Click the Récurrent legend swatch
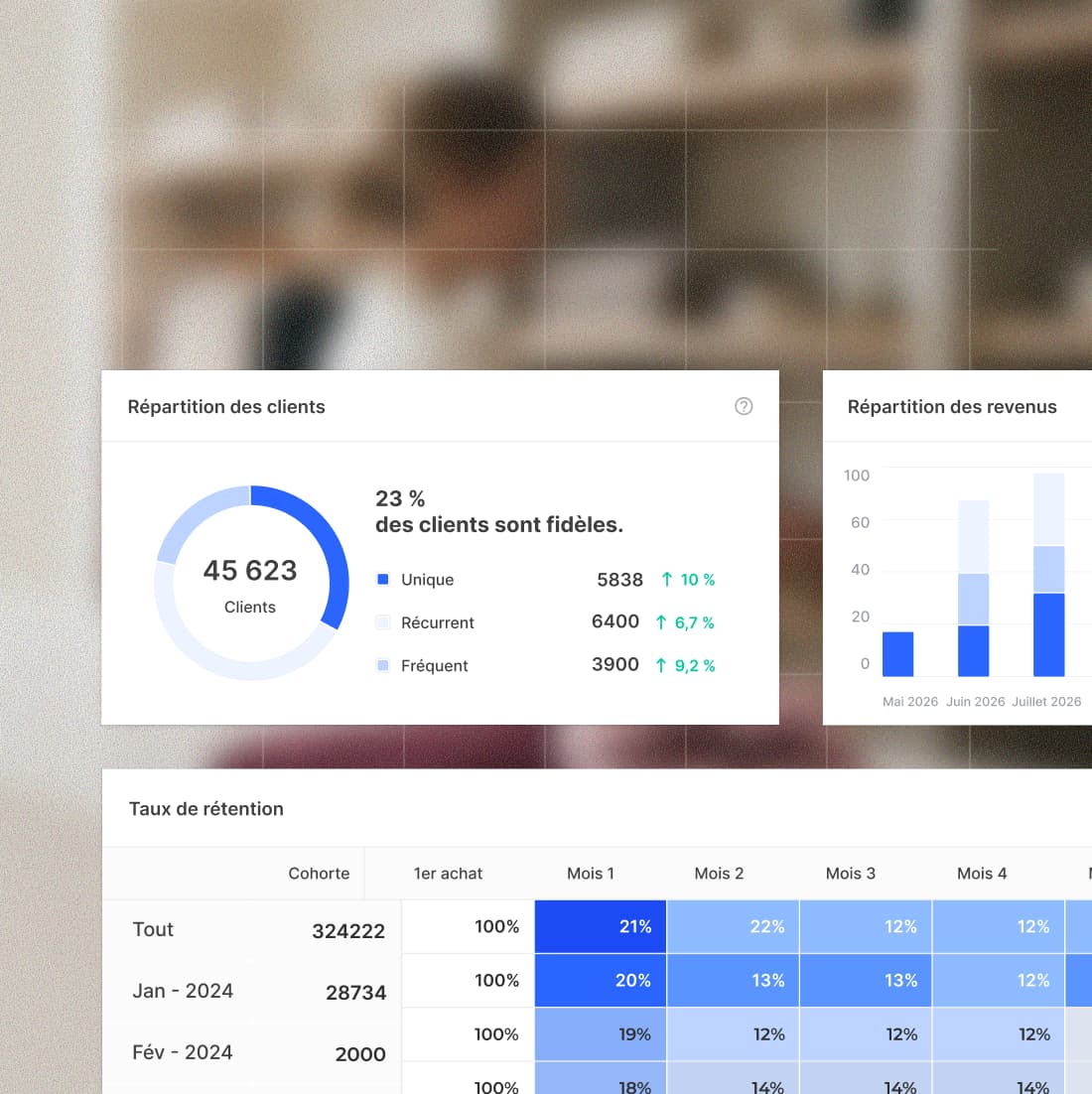 pos(382,622)
